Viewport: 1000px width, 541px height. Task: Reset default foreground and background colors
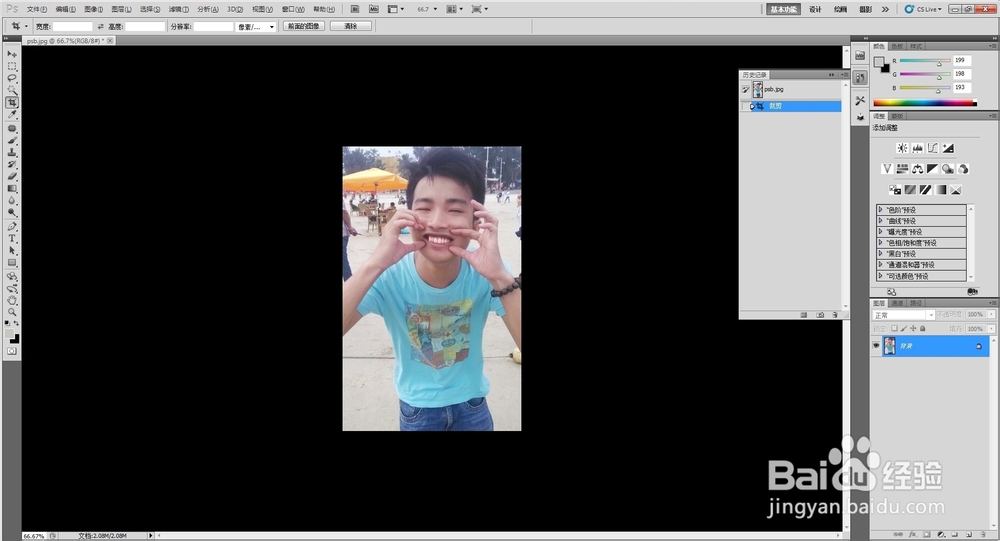8,323
